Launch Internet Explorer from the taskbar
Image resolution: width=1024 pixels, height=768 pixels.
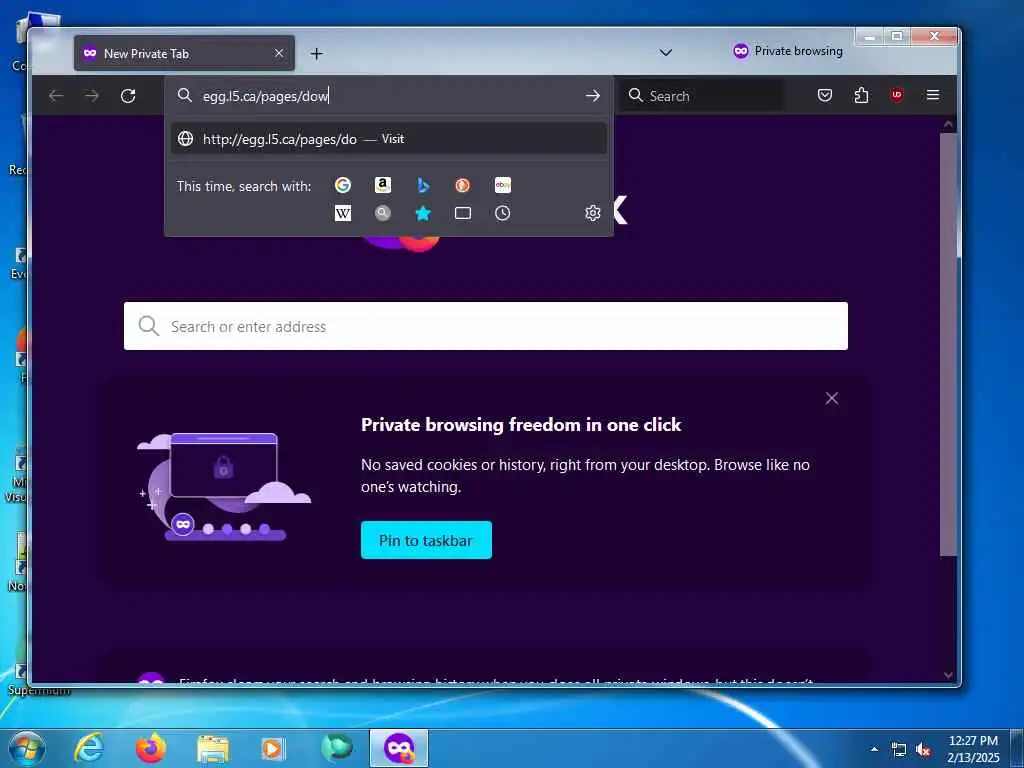[x=88, y=748]
